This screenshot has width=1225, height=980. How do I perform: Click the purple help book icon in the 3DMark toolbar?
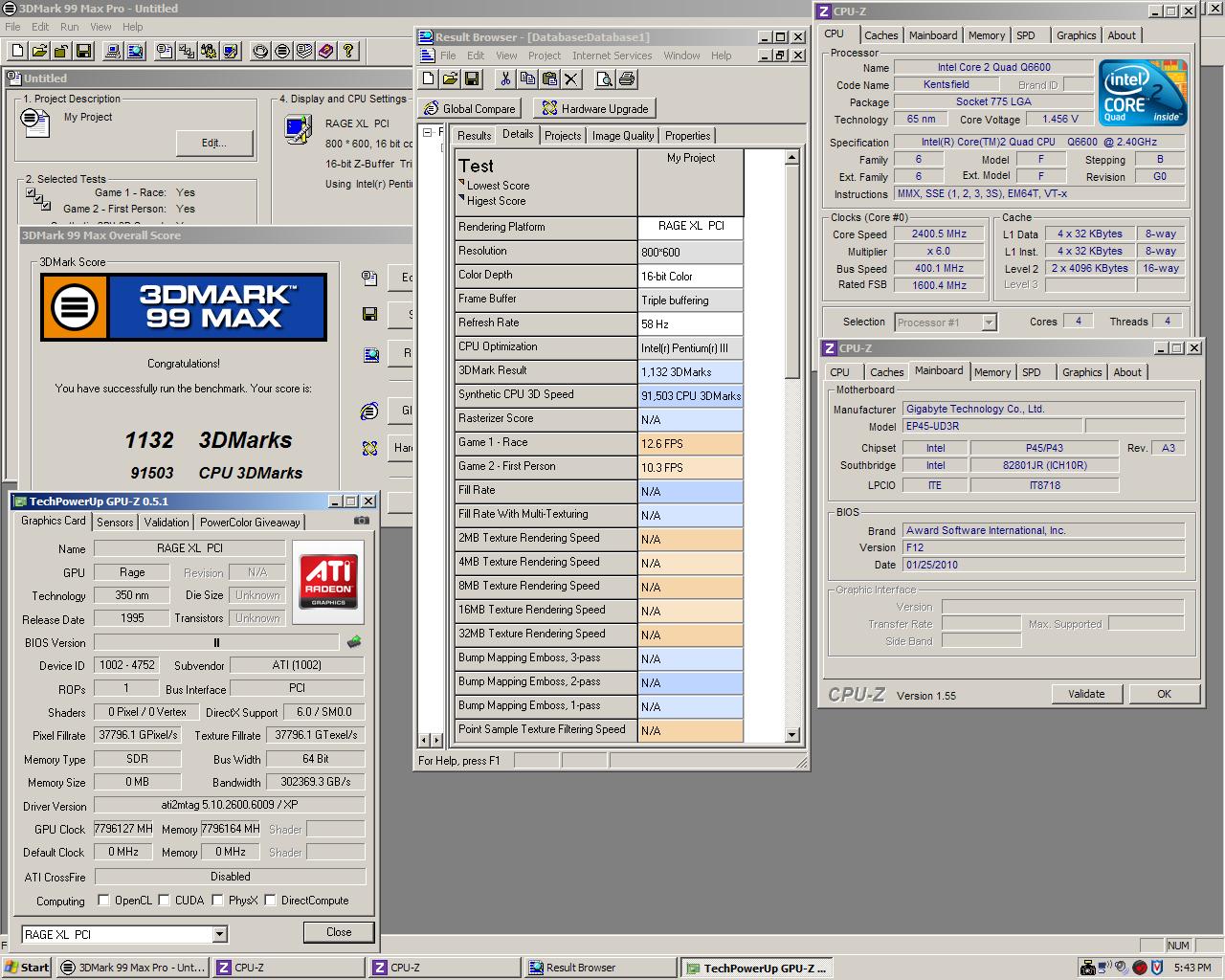click(x=326, y=51)
